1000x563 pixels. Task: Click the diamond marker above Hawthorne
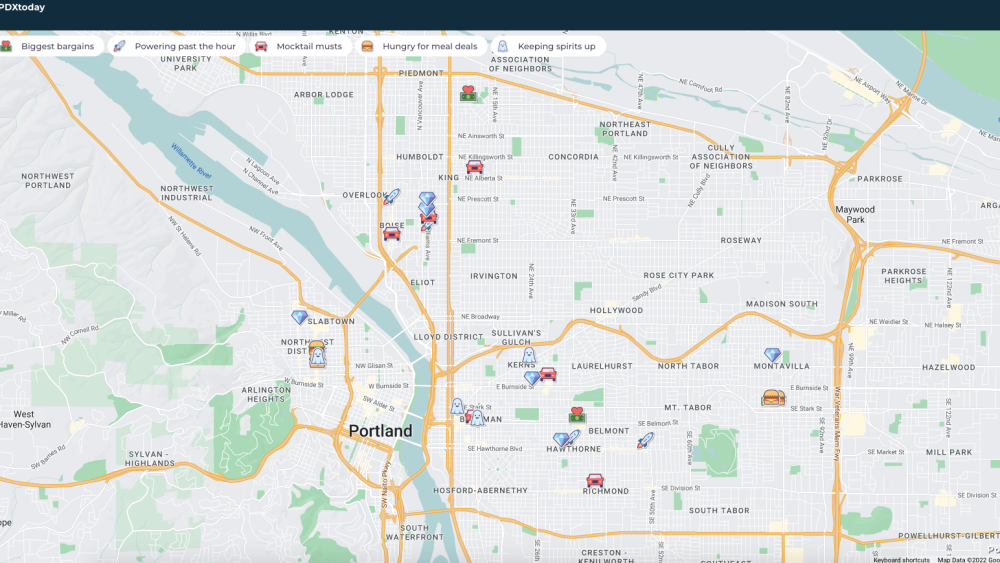561,439
